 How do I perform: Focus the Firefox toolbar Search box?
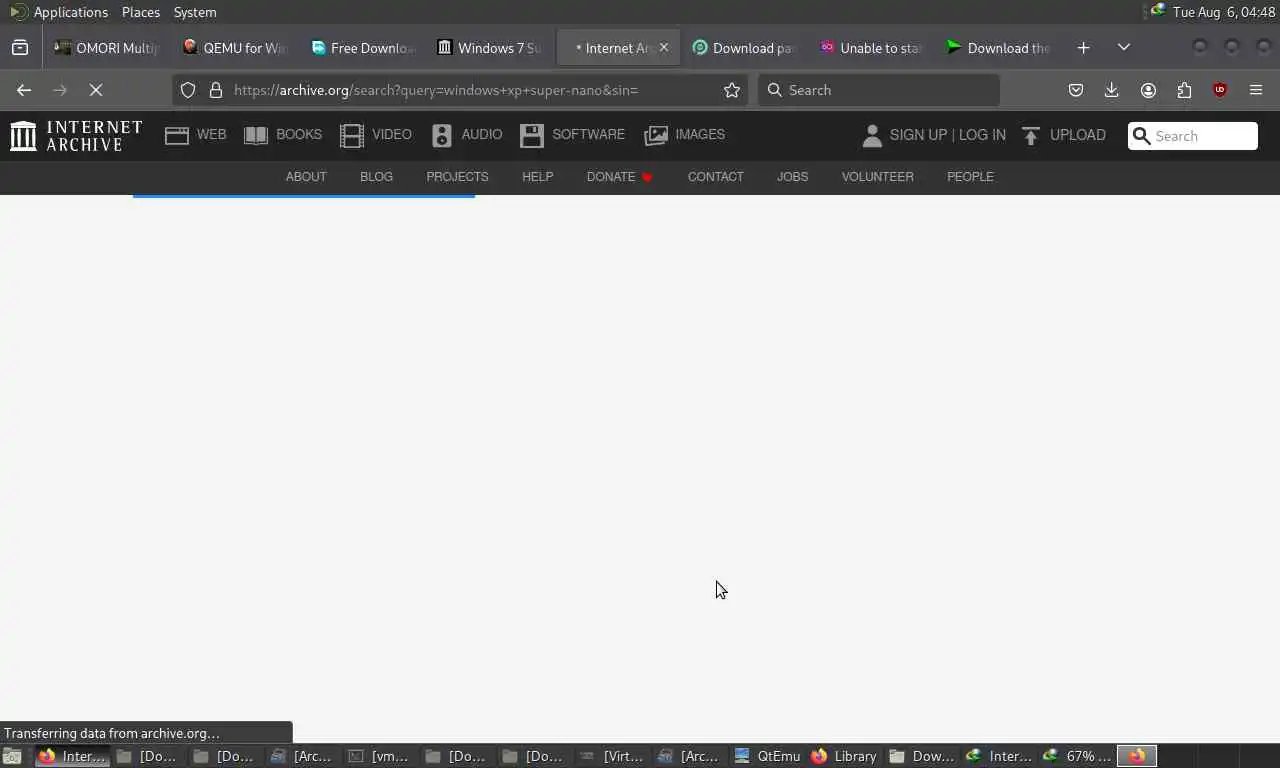click(879, 90)
